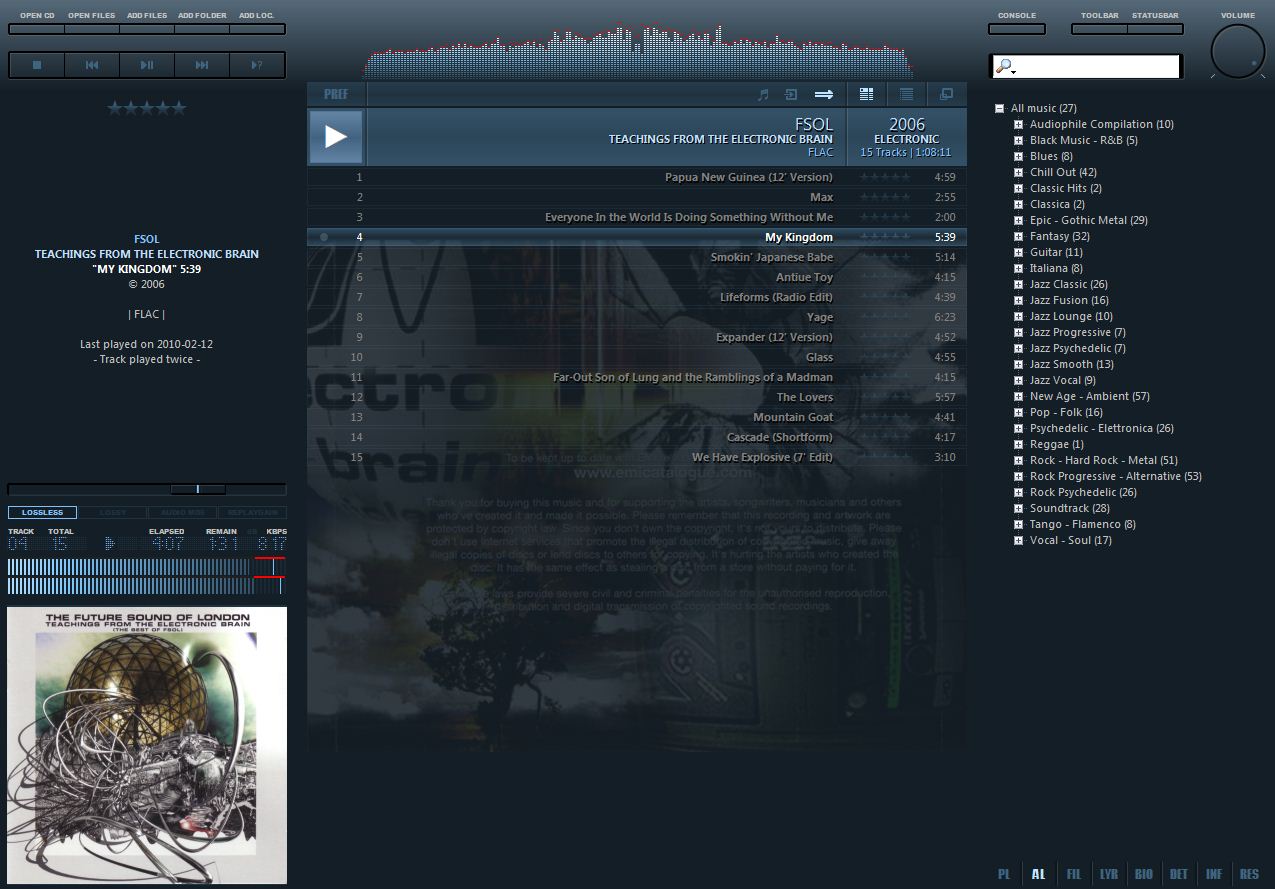1275x889 pixels.
Task: Skip to the previous track
Action: tap(92, 65)
